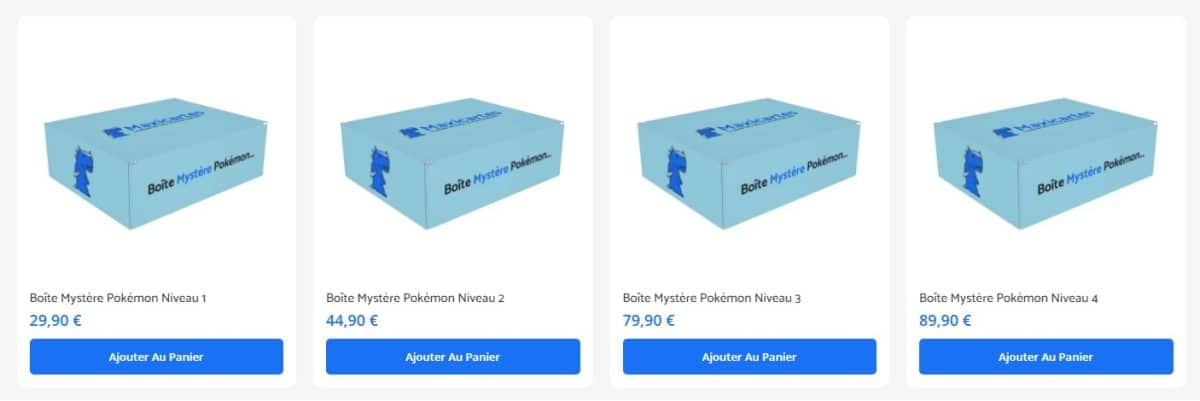The width and height of the screenshot is (1200, 401).
Task: Click the blue dragon on Niveau 2 box
Action: [x=383, y=169]
